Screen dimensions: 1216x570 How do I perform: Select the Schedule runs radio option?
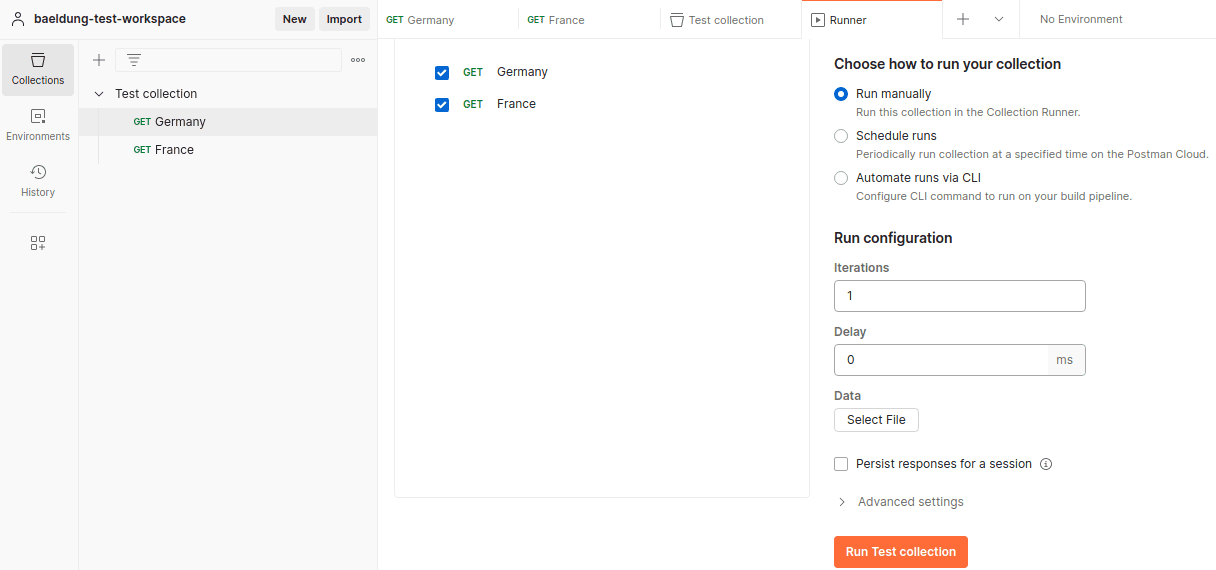tap(841, 136)
